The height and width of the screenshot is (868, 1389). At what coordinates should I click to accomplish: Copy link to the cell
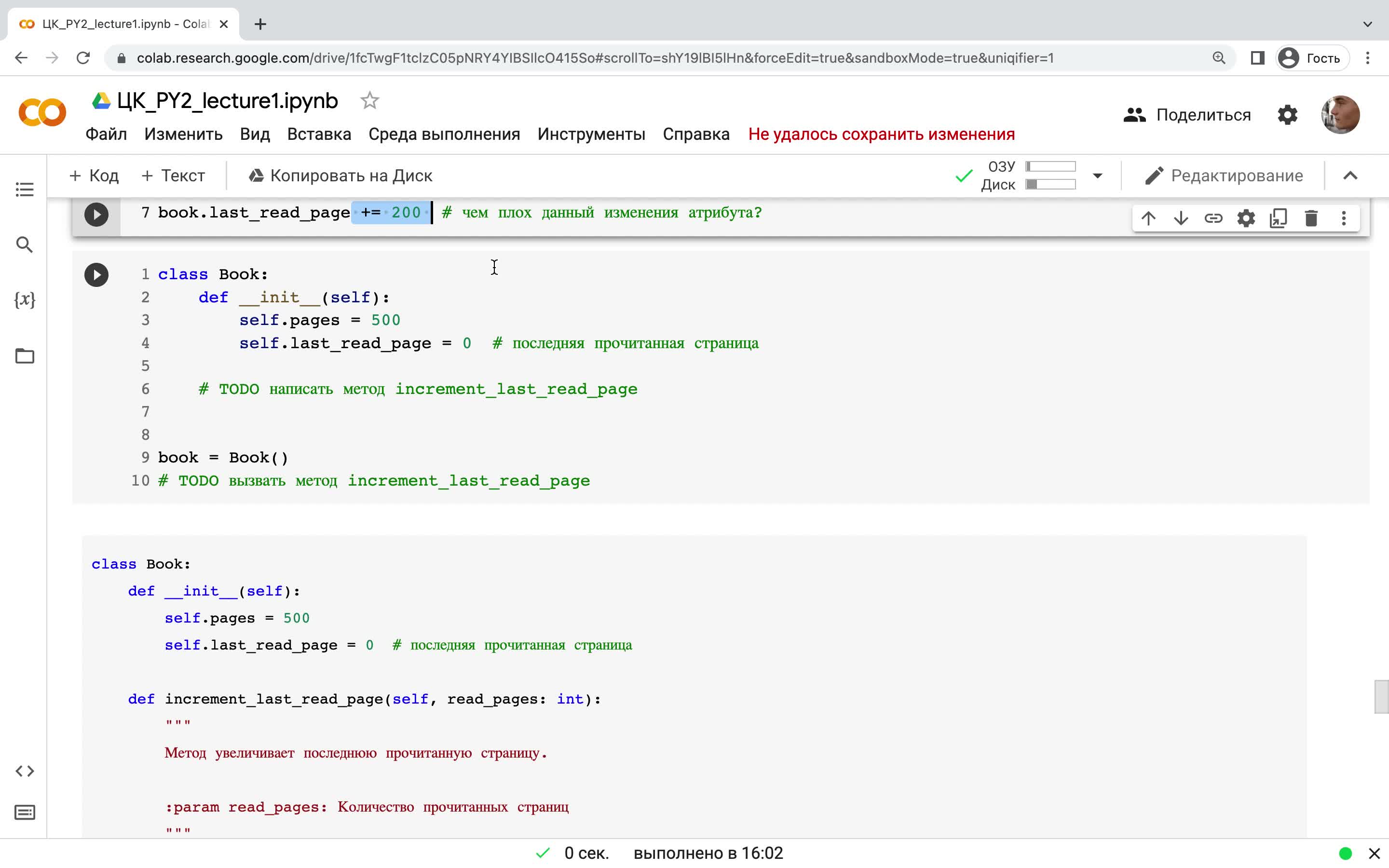[1213, 218]
